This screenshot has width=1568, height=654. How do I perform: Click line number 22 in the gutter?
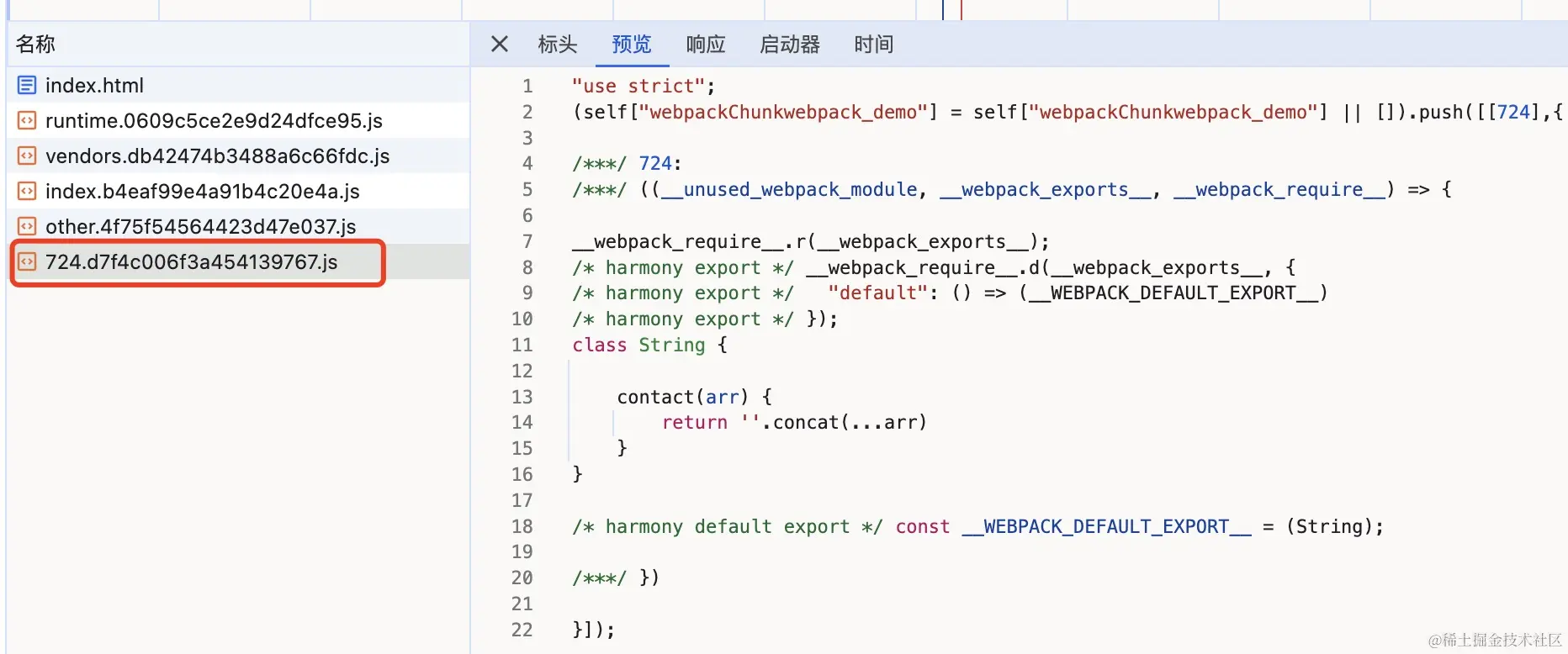pos(522,630)
